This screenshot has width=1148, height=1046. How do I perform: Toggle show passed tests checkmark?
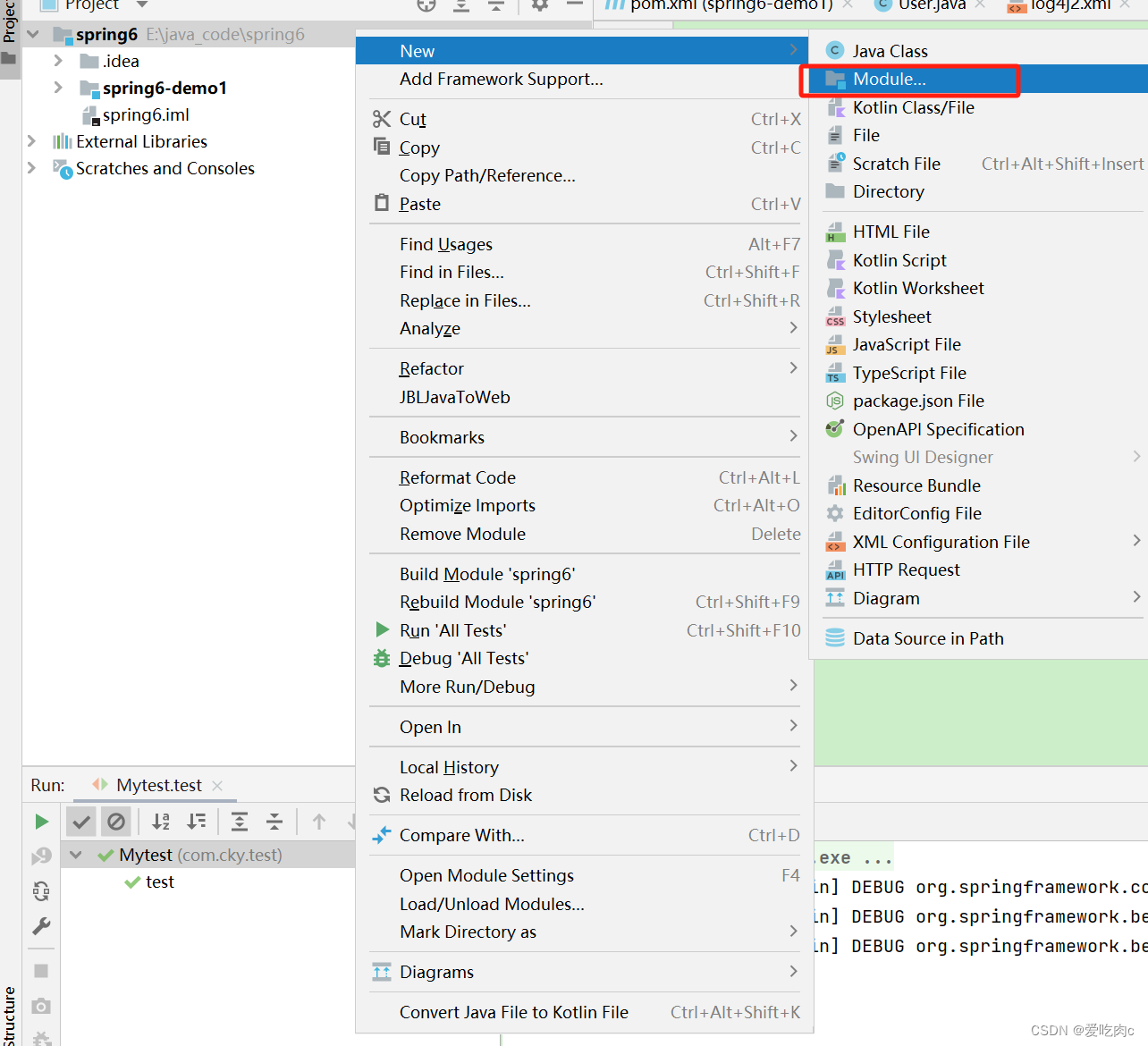pos(81,821)
